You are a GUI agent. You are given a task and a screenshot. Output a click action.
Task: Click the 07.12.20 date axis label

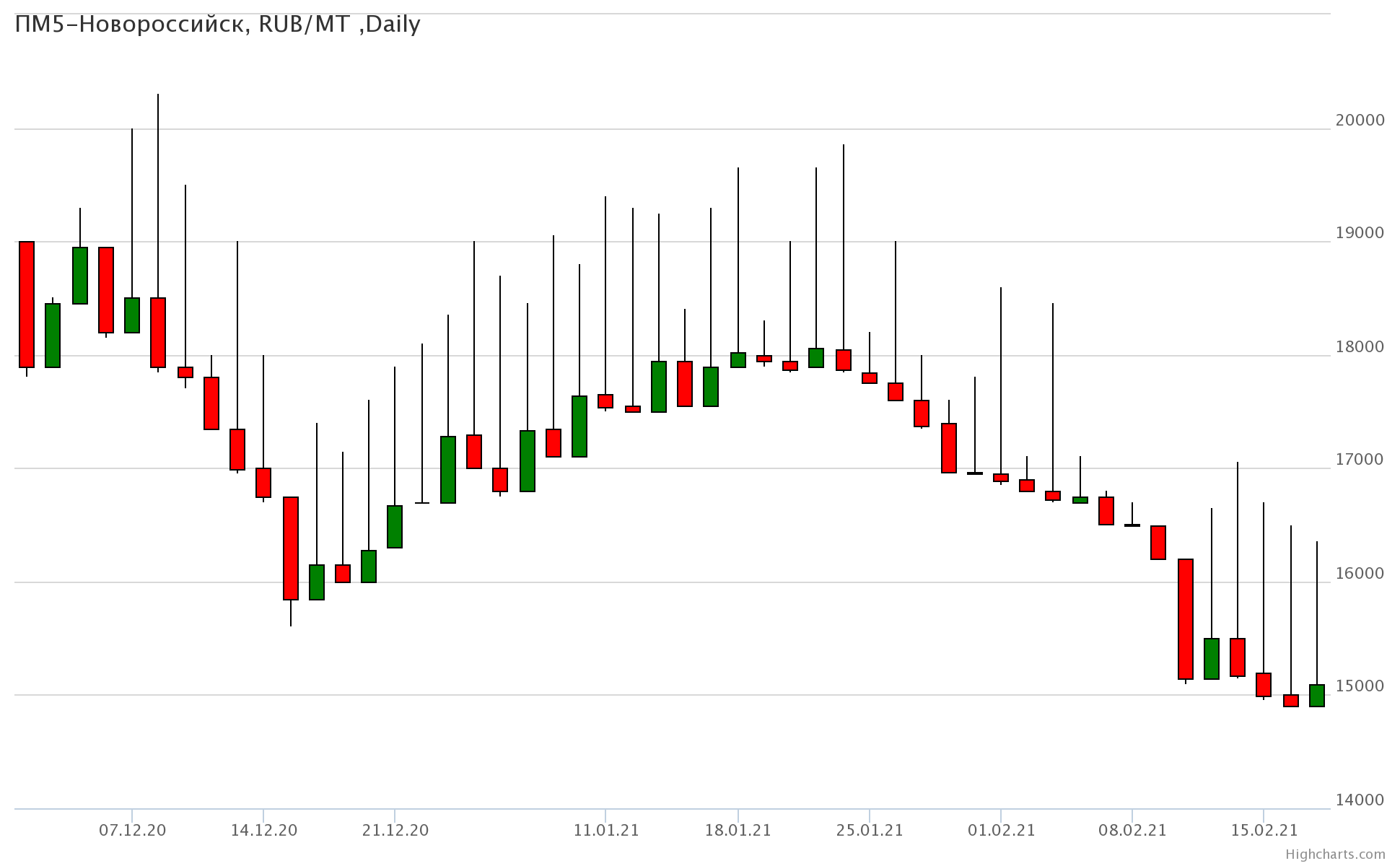tap(132, 831)
